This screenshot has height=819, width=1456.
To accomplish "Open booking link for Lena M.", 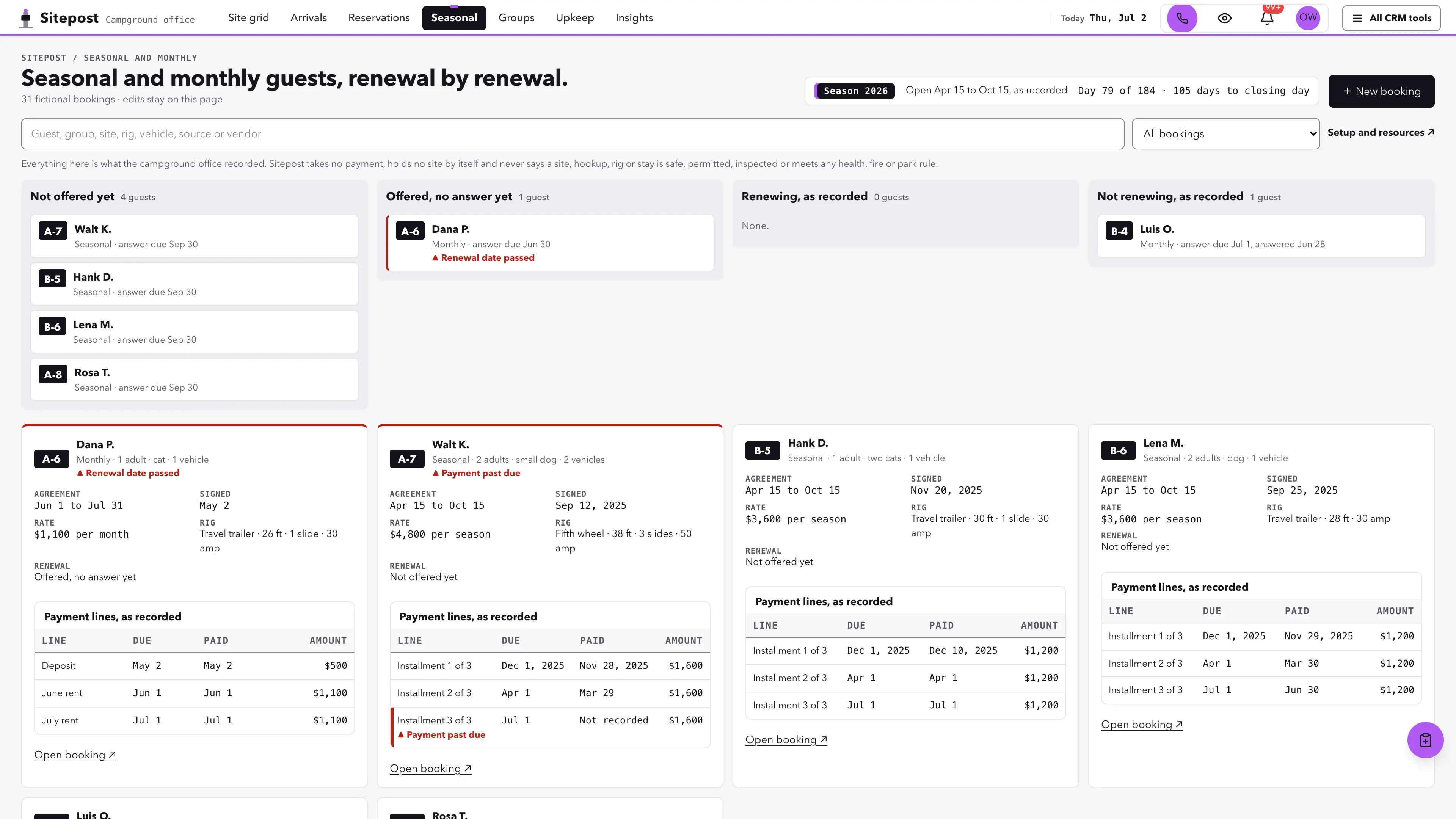I will coord(1142,725).
